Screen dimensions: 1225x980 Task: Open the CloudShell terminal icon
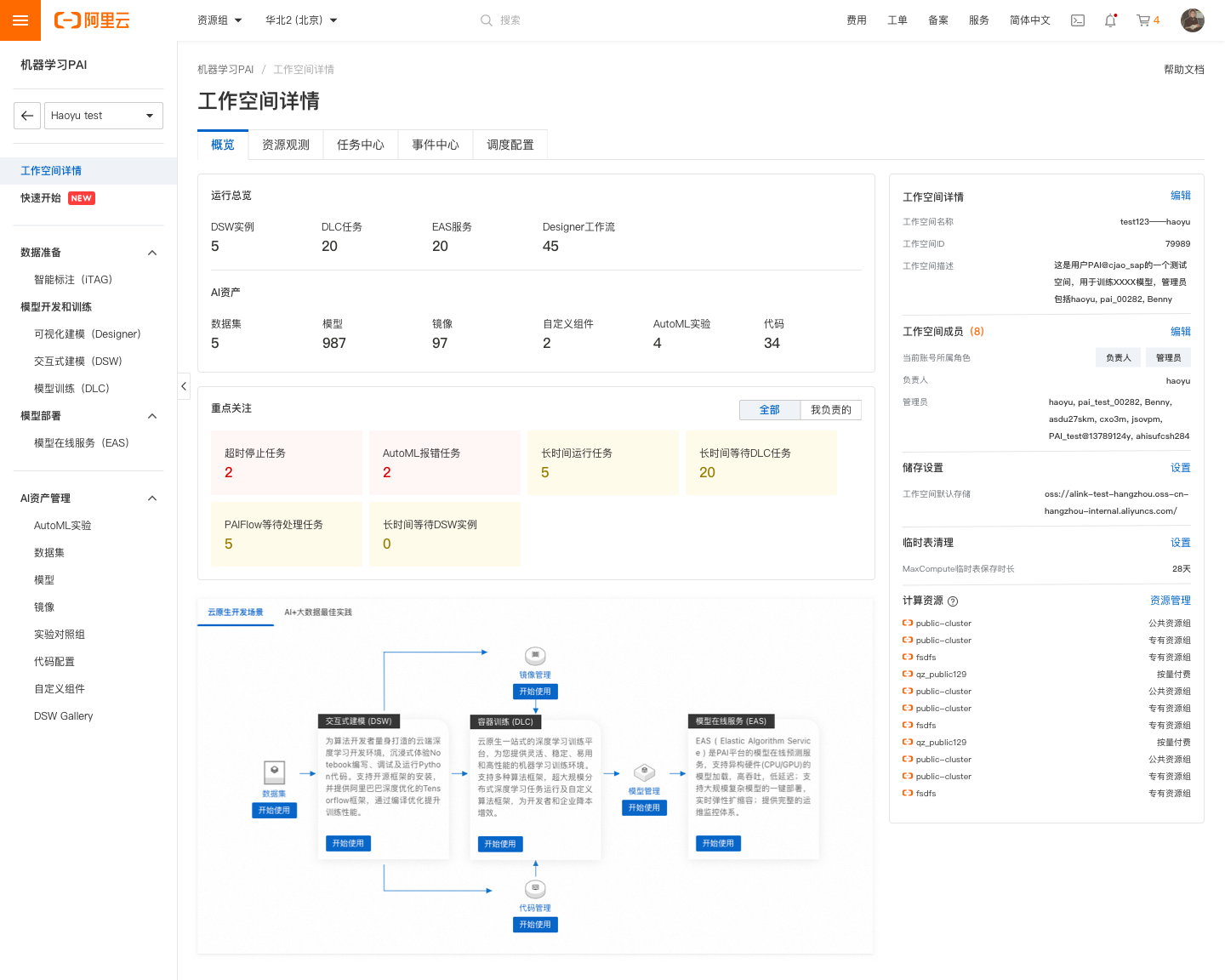tap(1078, 20)
